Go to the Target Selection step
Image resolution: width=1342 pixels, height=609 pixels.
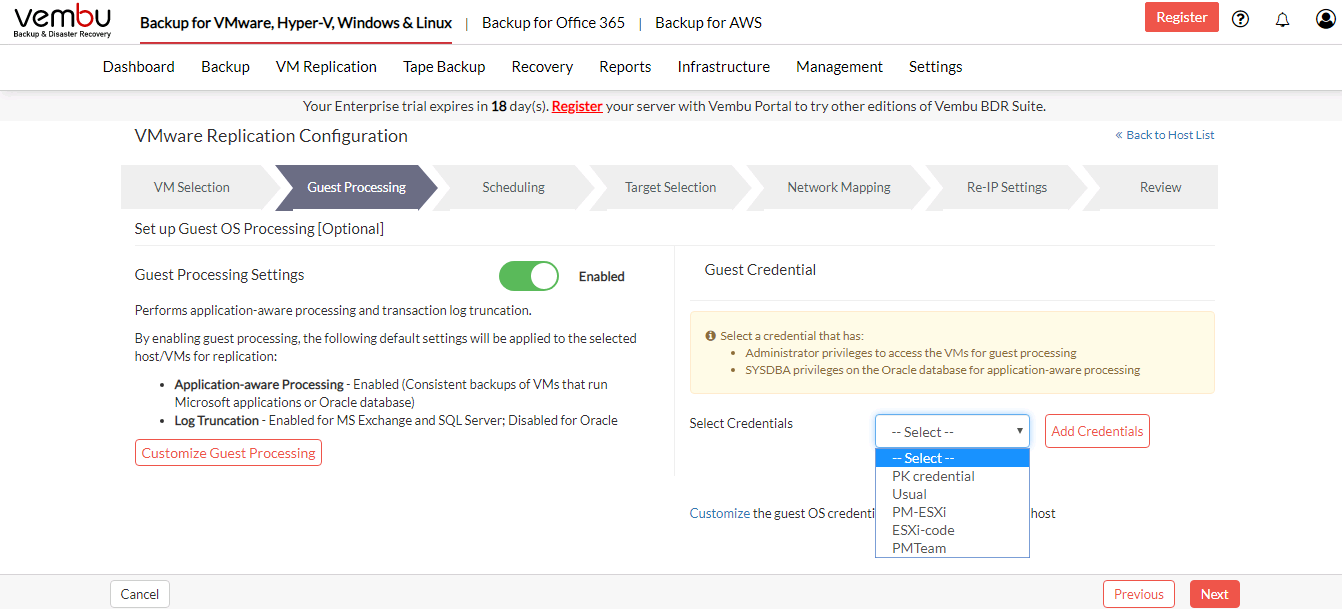click(x=670, y=187)
